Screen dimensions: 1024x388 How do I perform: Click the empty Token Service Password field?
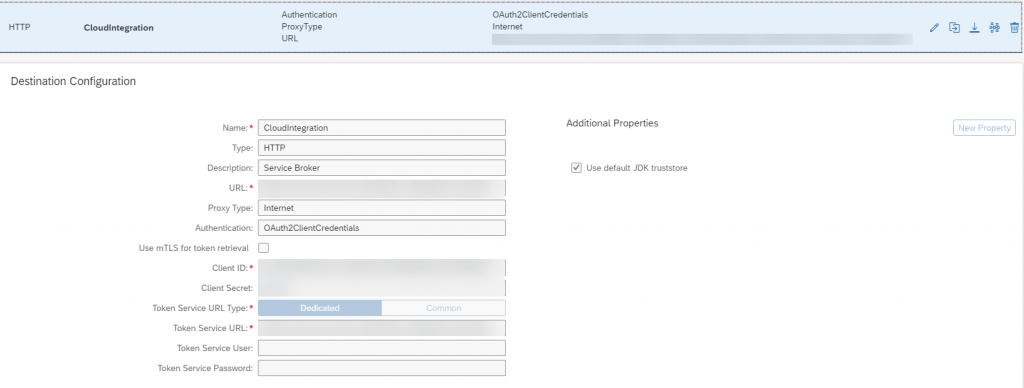382,368
